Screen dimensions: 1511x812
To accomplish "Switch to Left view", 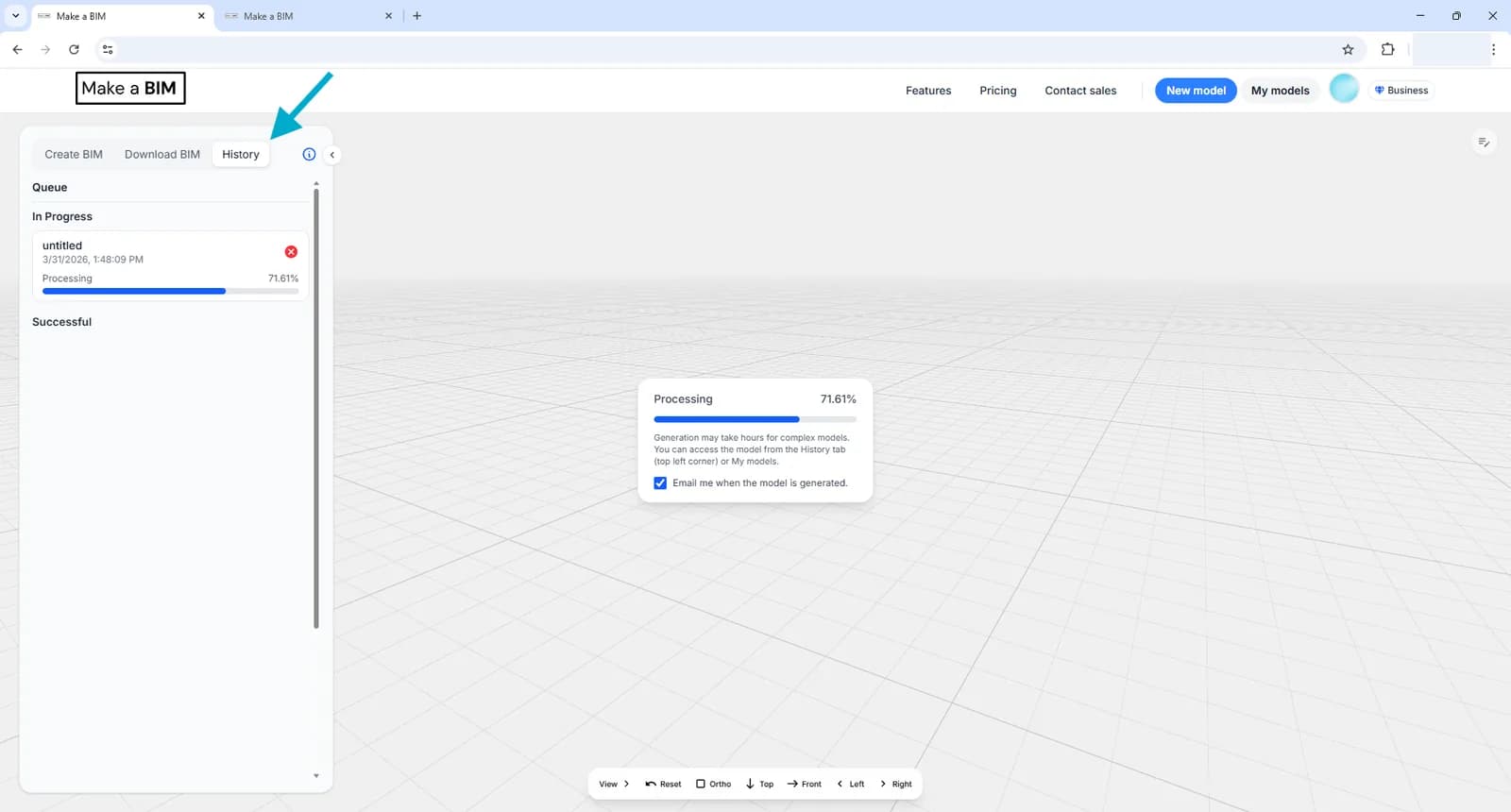I will click(850, 784).
